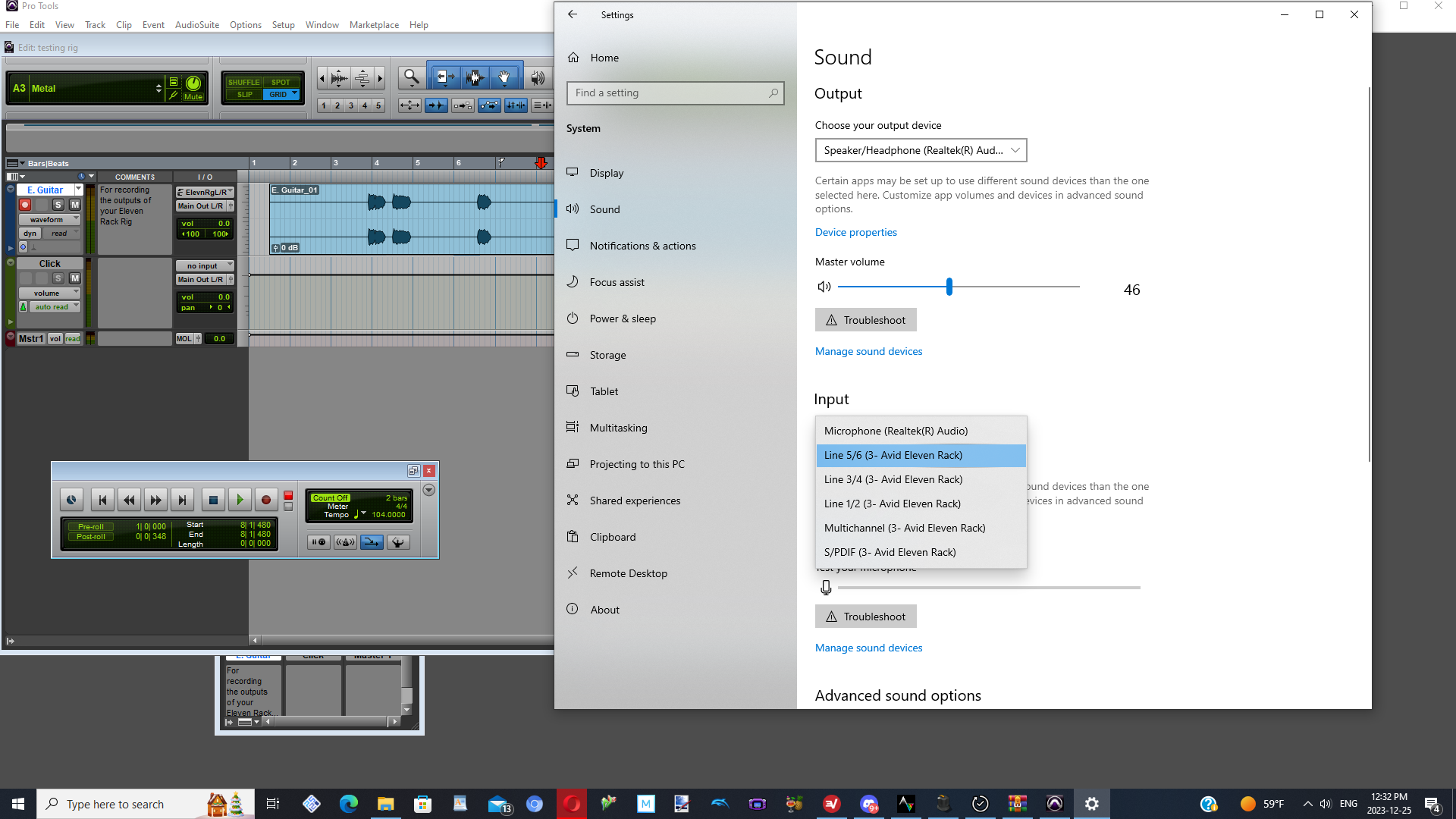Select the Trim tool in Pro Tools
Screen dimensions: 1456x819
point(445,77)
